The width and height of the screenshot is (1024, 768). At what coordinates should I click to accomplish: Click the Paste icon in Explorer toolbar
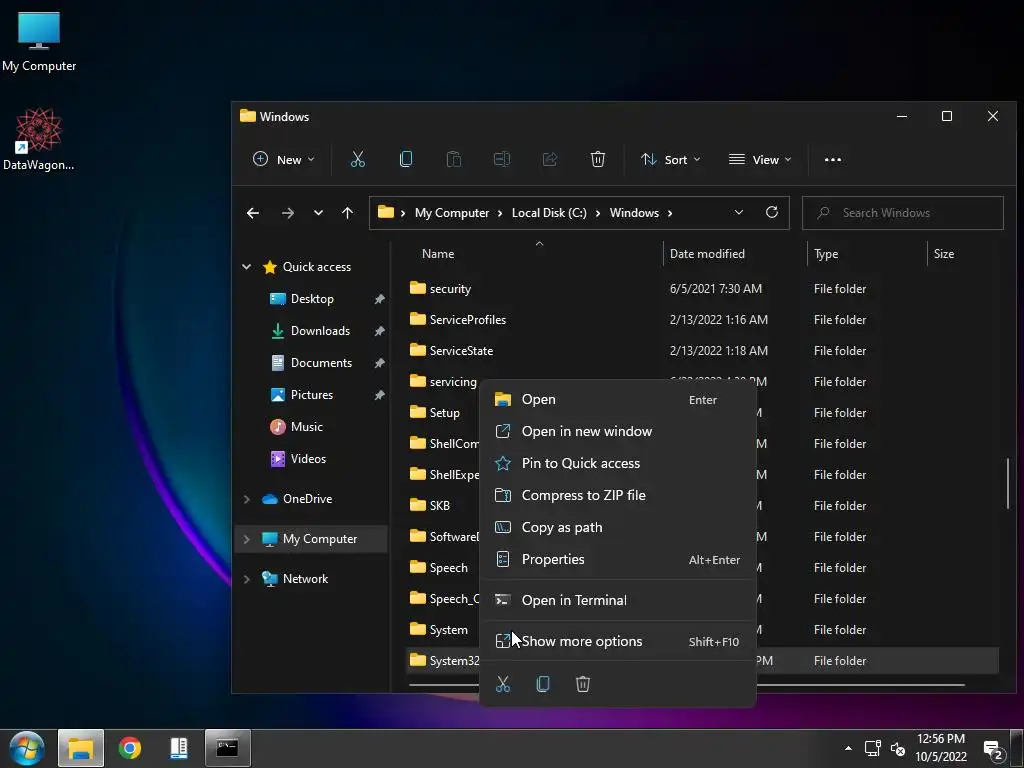click(453, 159)
